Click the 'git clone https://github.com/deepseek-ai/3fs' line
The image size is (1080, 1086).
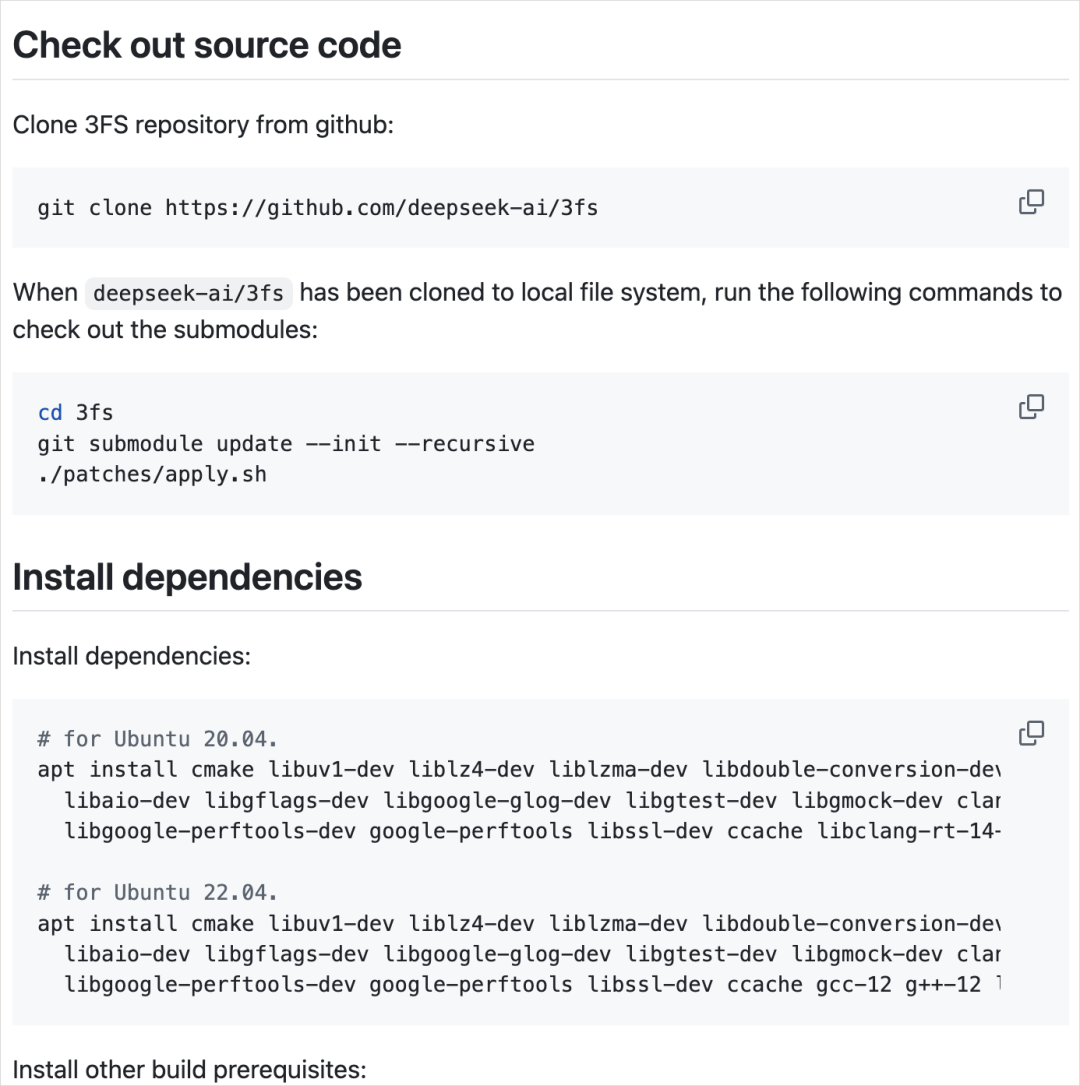pos(317,208)
